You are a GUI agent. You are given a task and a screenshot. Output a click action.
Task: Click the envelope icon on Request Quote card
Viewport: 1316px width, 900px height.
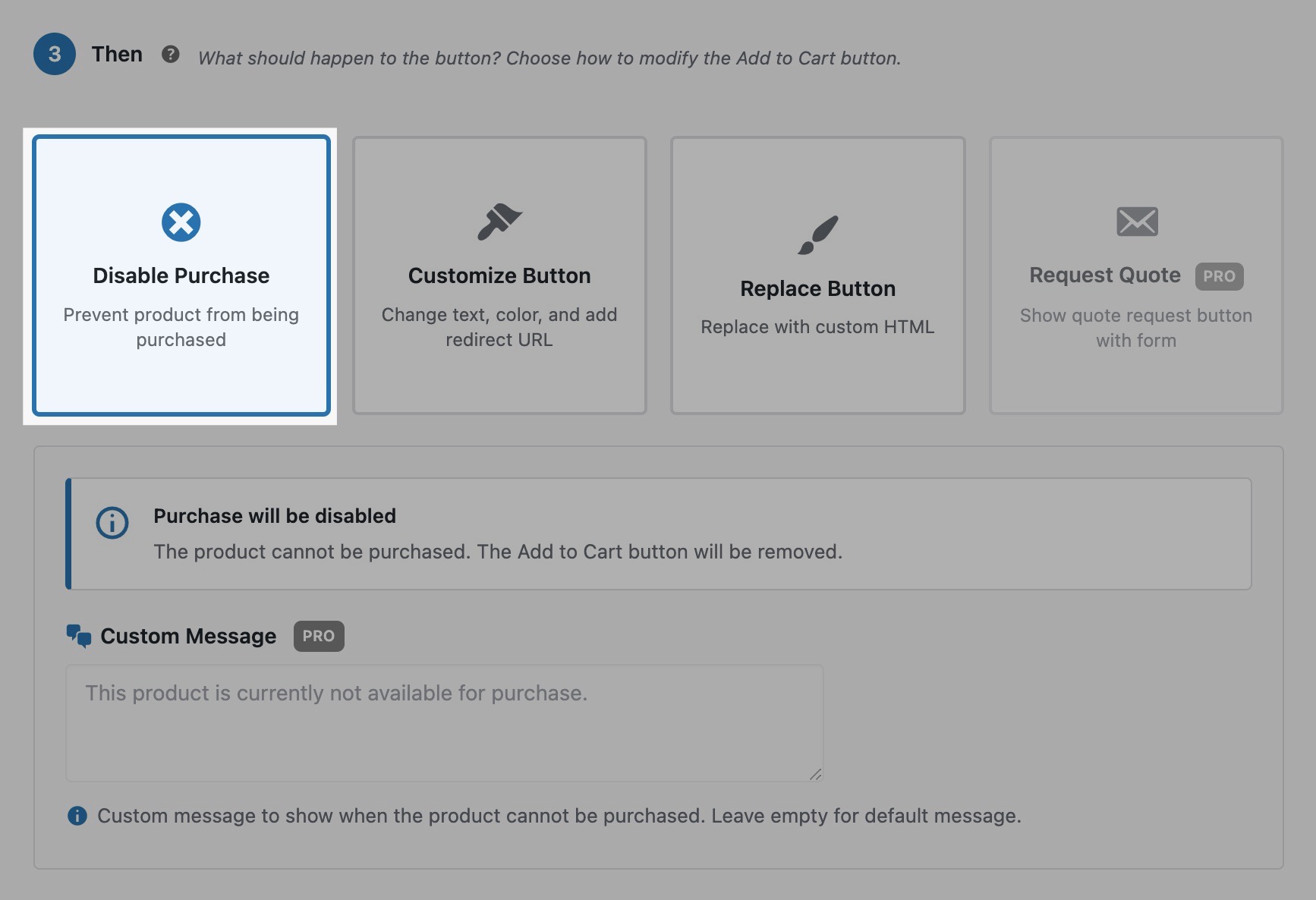point(1136,222)
